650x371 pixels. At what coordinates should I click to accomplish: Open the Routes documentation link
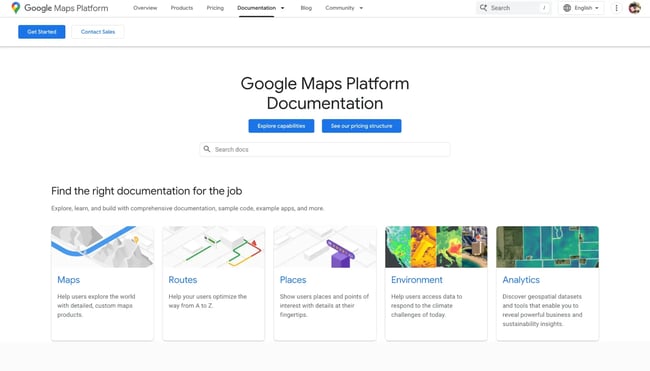[182, 280]
